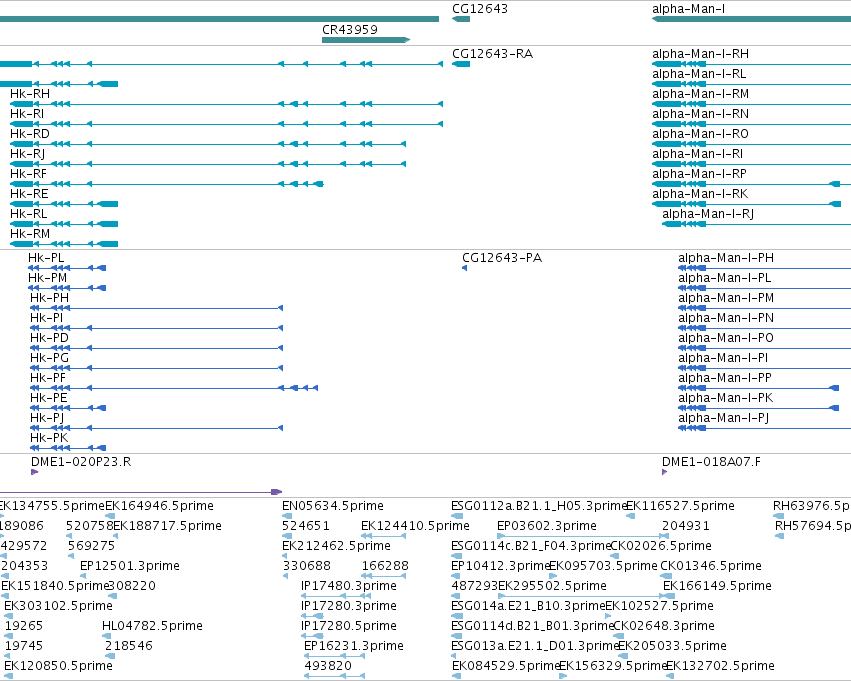This screenshot has width=851, height=681.
Task: Click the CG12643-PA CDS label
Action: pos(502,258)
